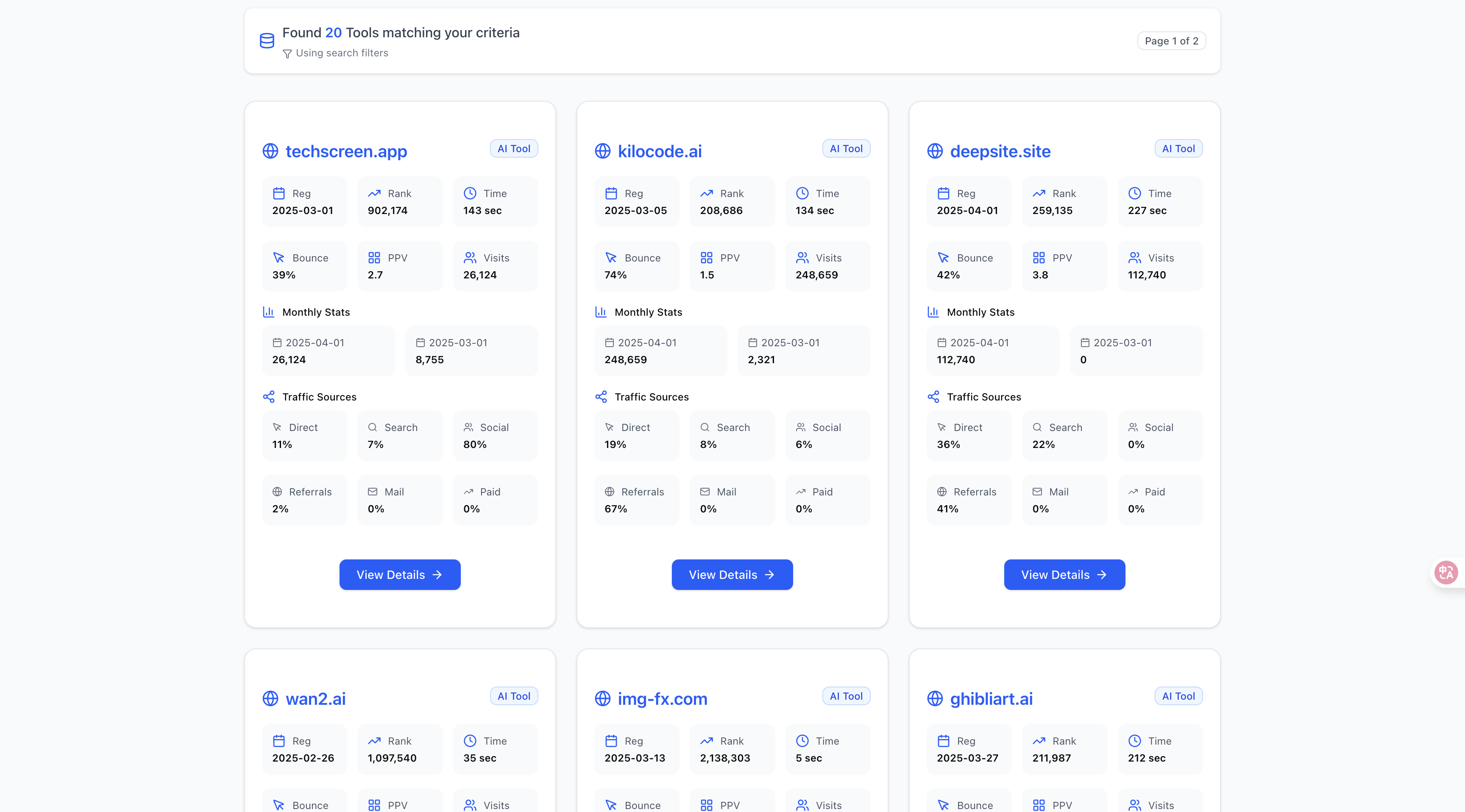Click the Mail envelope icon in kilocode.ai card

pyautogui.click(x=705, y=491)
